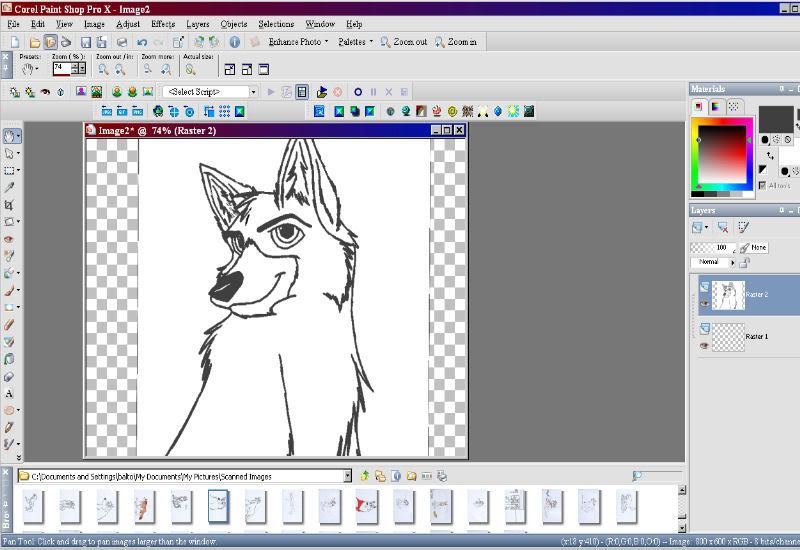Select the Dropper tool
Screen dimensions: 800x550
9,187
